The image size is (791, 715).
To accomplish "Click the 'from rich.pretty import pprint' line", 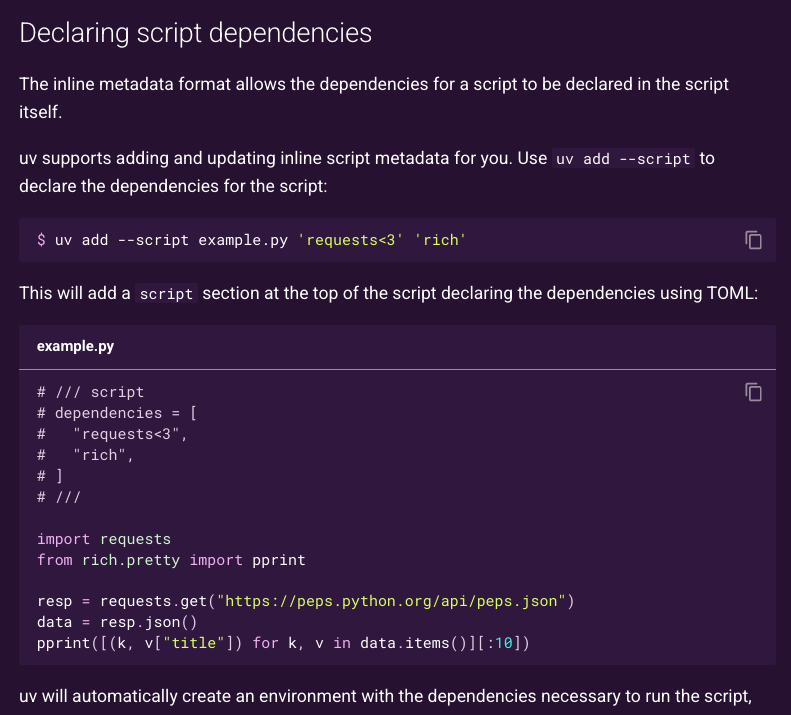I will click(171, 561).
